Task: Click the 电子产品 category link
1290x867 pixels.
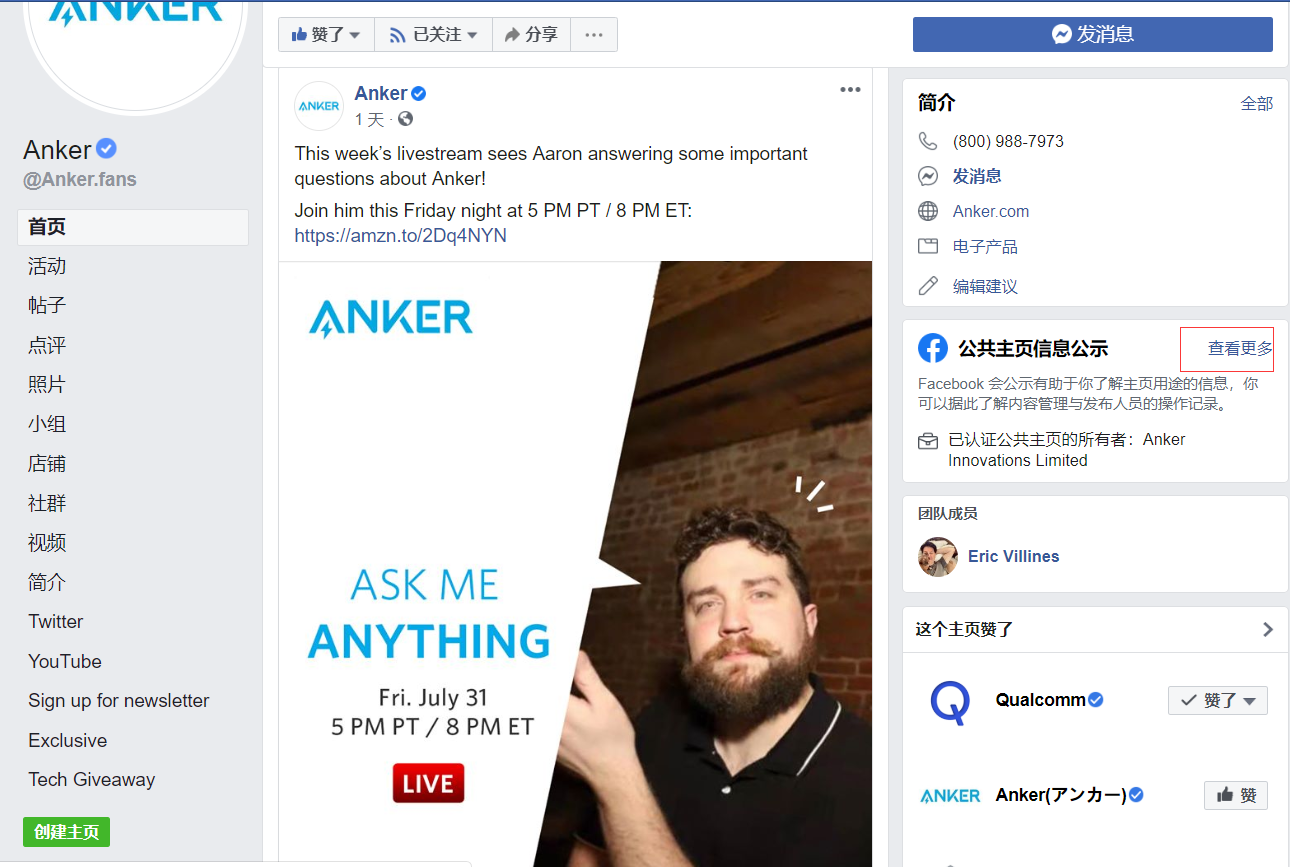Action: point(985,247)
